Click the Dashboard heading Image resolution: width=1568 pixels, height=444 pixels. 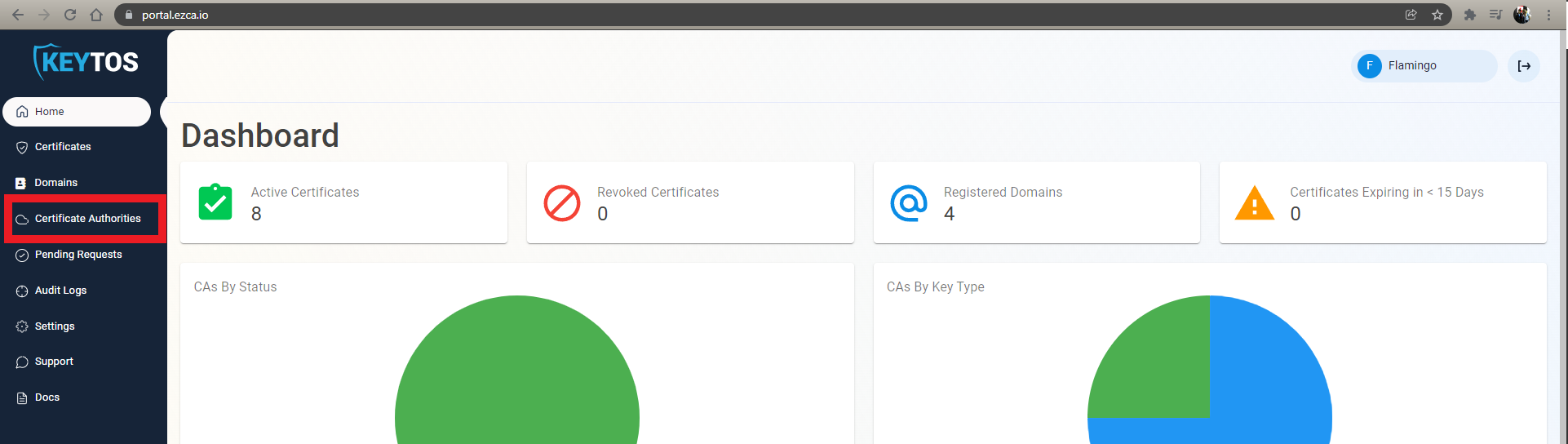260,135
